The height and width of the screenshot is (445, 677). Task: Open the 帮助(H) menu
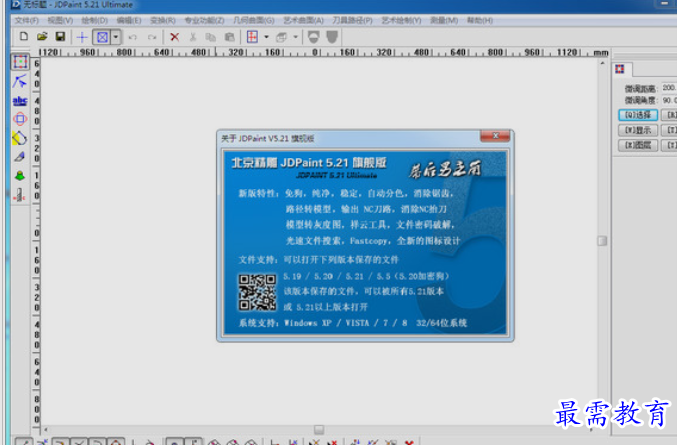coord(480,20)
